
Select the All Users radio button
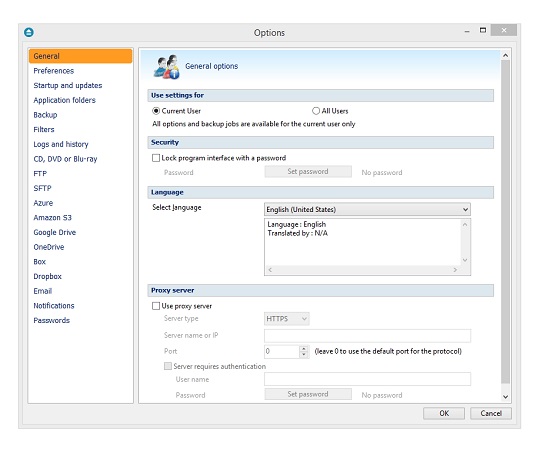click(x=316, y=111)
